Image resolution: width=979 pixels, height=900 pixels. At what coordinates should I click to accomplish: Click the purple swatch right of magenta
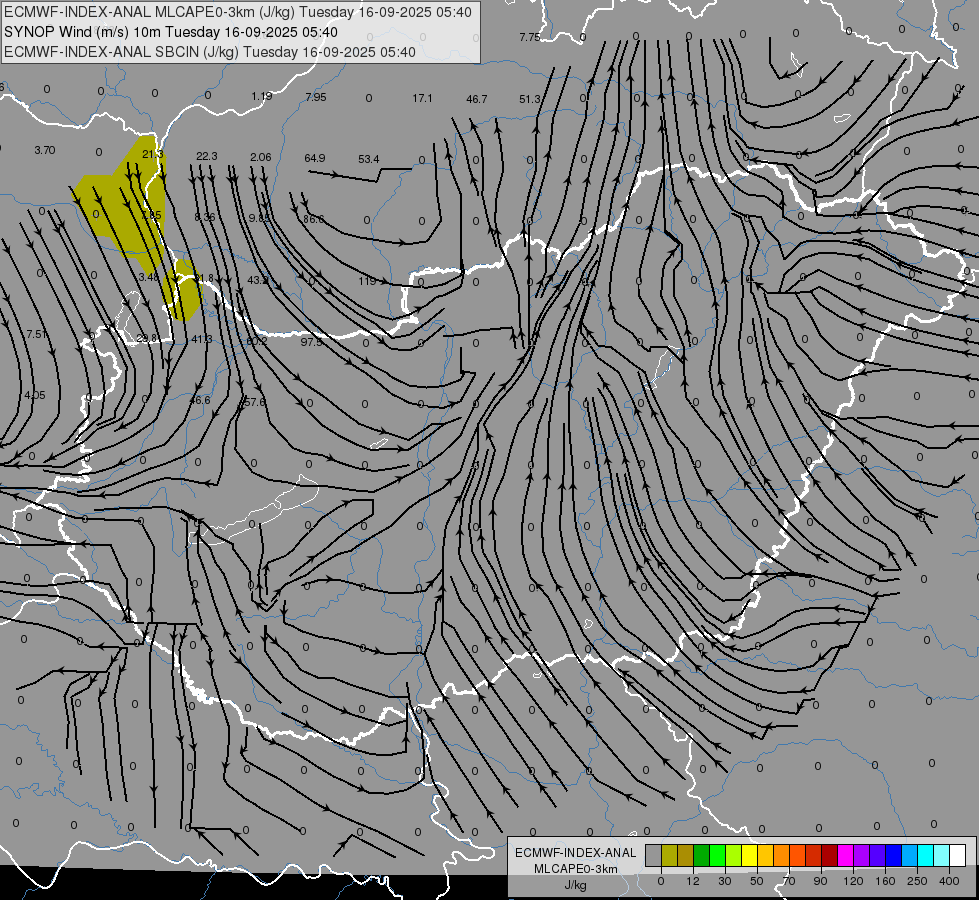(x=862, y=855)
